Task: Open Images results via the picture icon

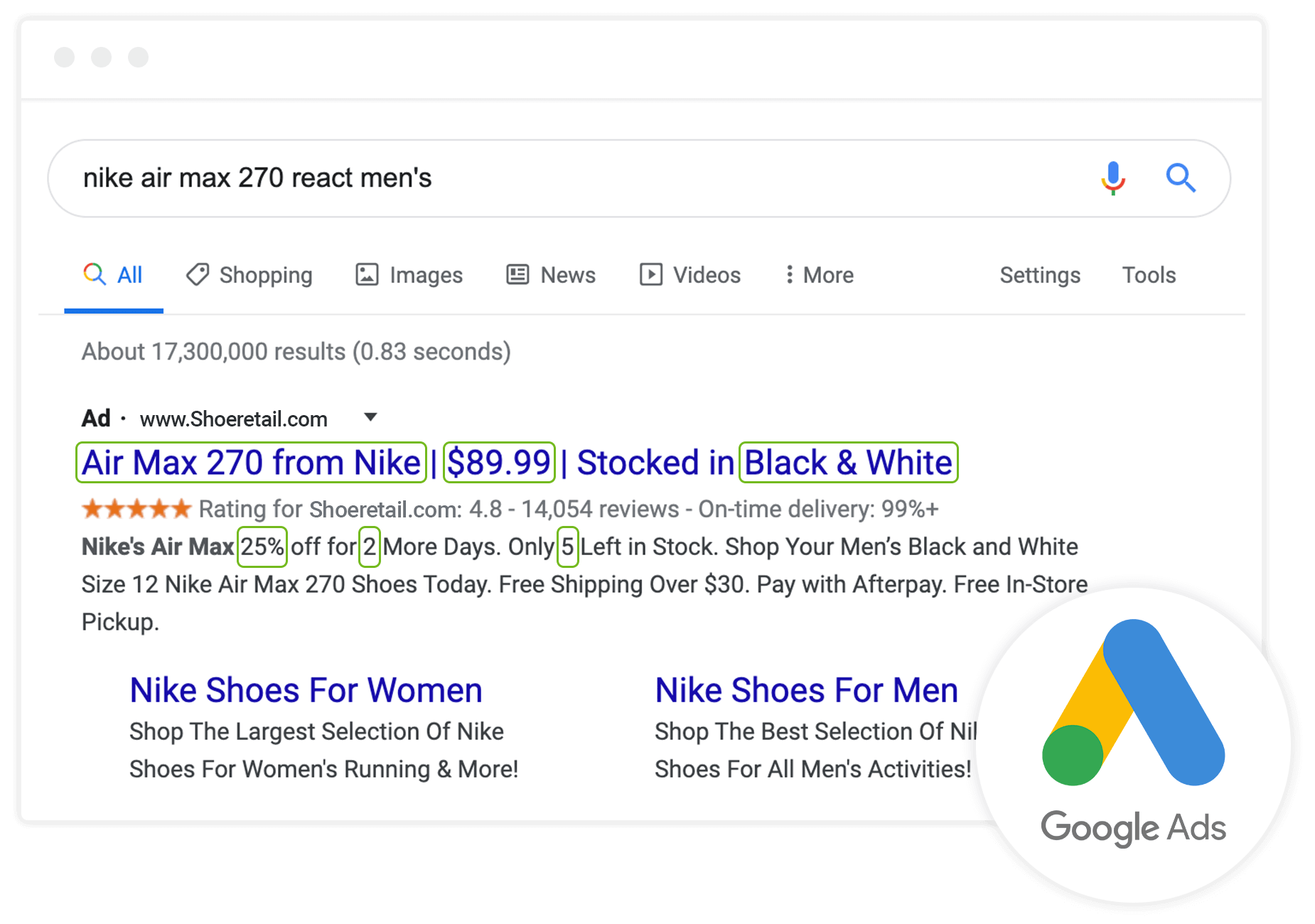Action: (x=366, y=275)
